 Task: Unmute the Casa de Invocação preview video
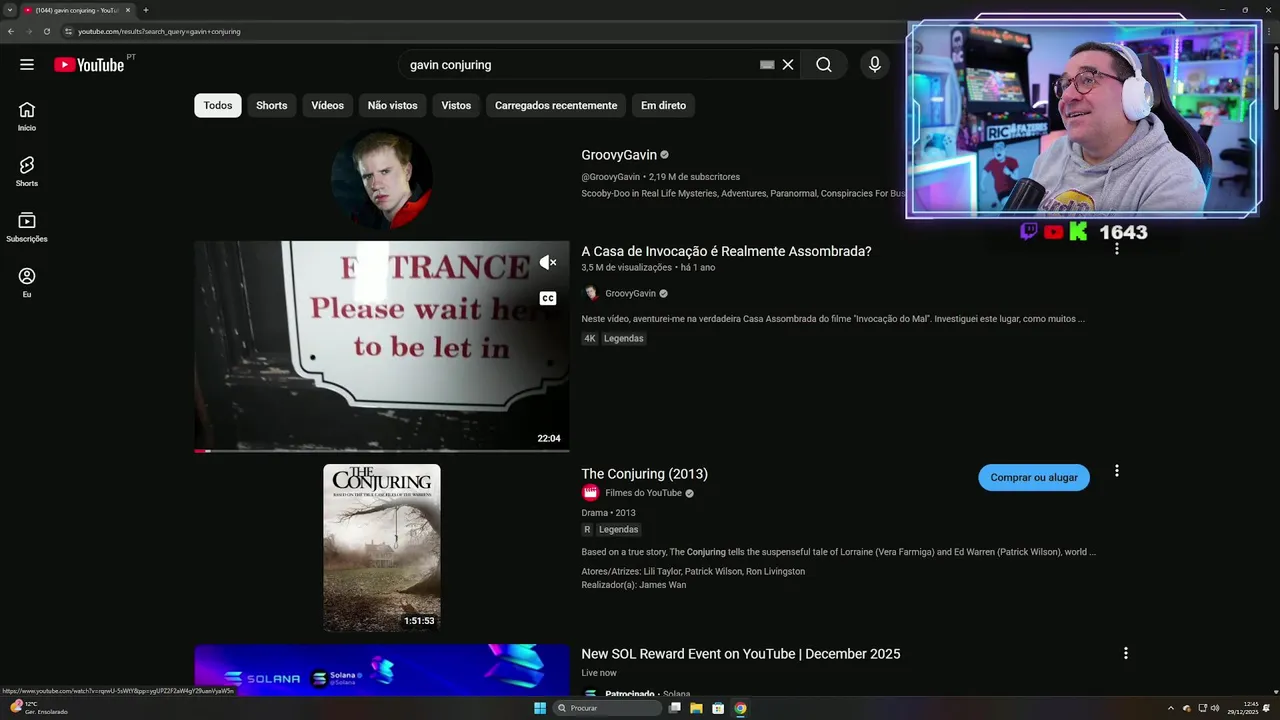coord(548,262)
